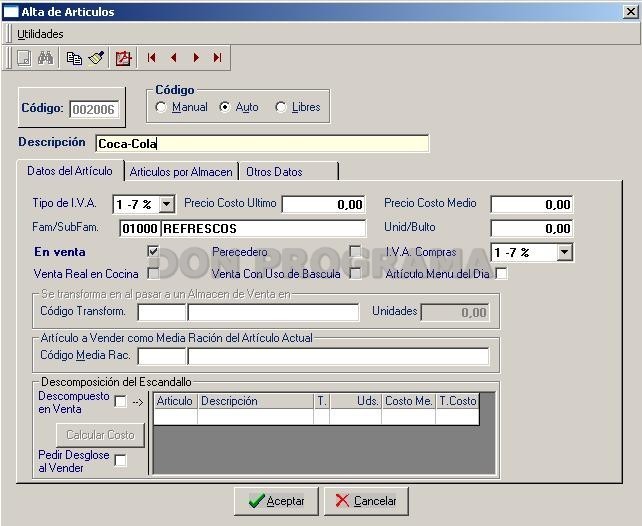Image resolution: width=642 pixels, height=526 pixels.
Task: Expand the Tipo de I.V.A. dropdown
Action: coord(167,204)
